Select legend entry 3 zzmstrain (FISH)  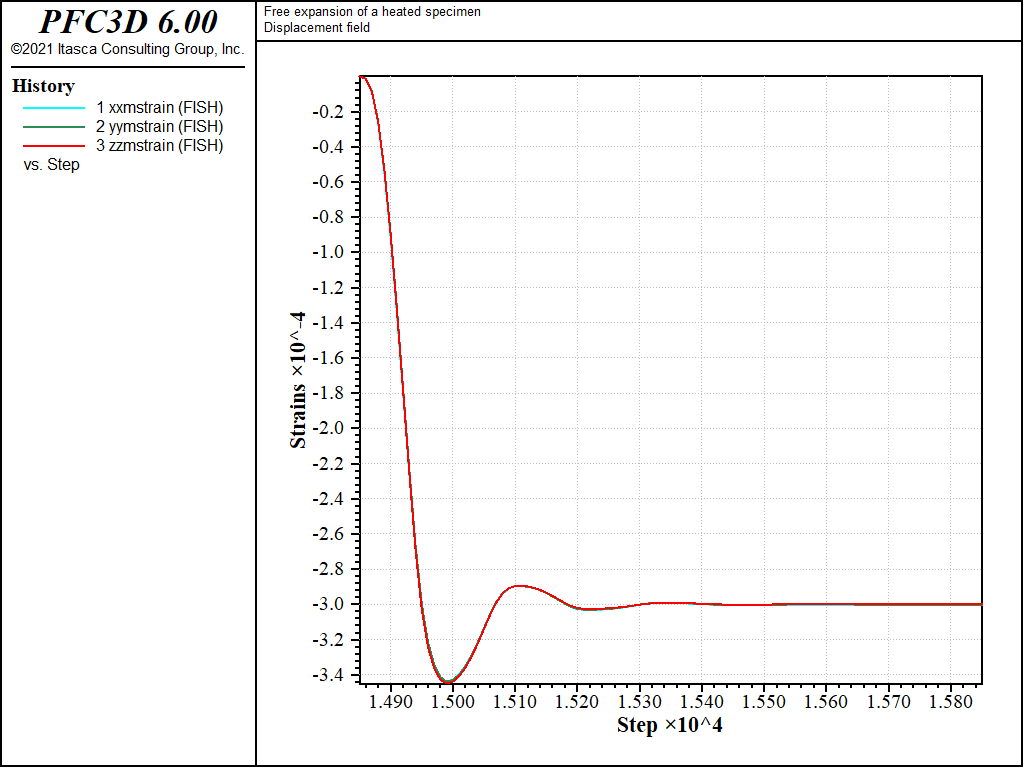[159, 146]
